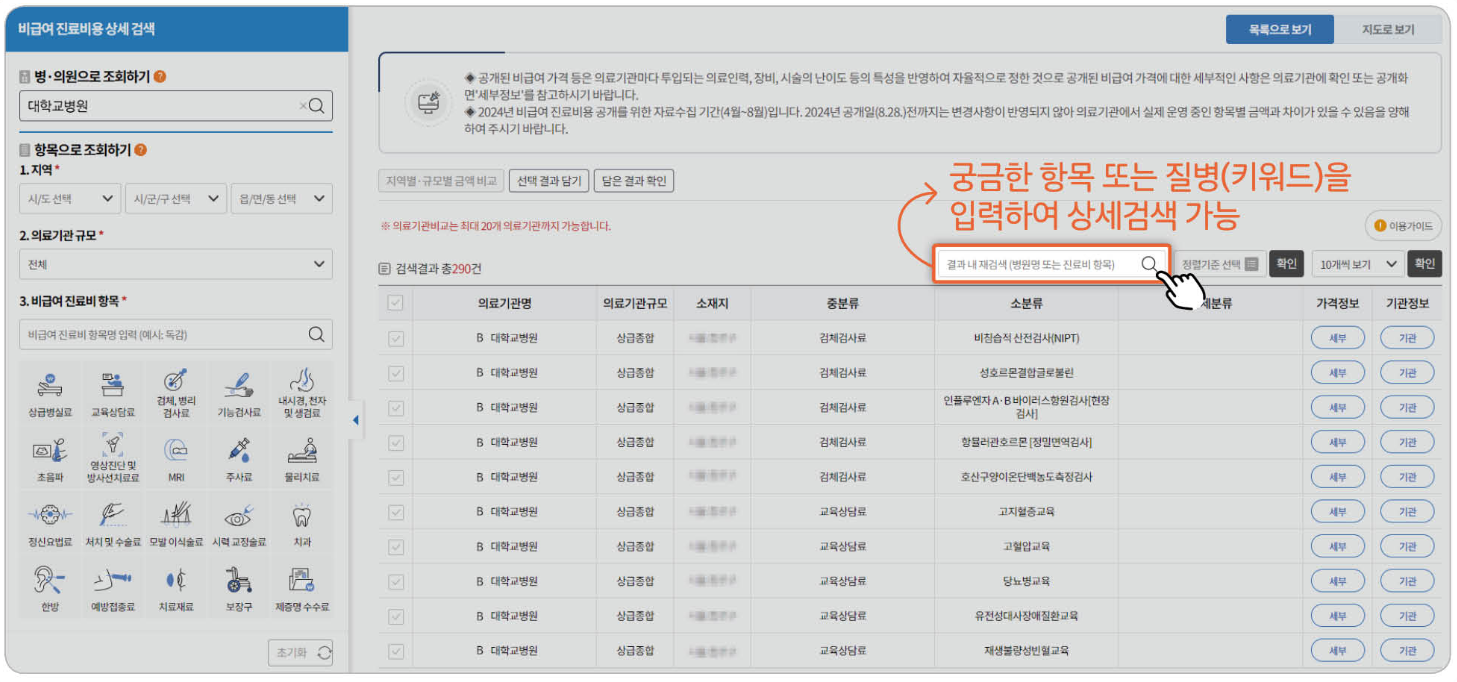1457x682 pixels.
Task: Open the 시/도 선택 dropdown
Action: click(70, 199)
